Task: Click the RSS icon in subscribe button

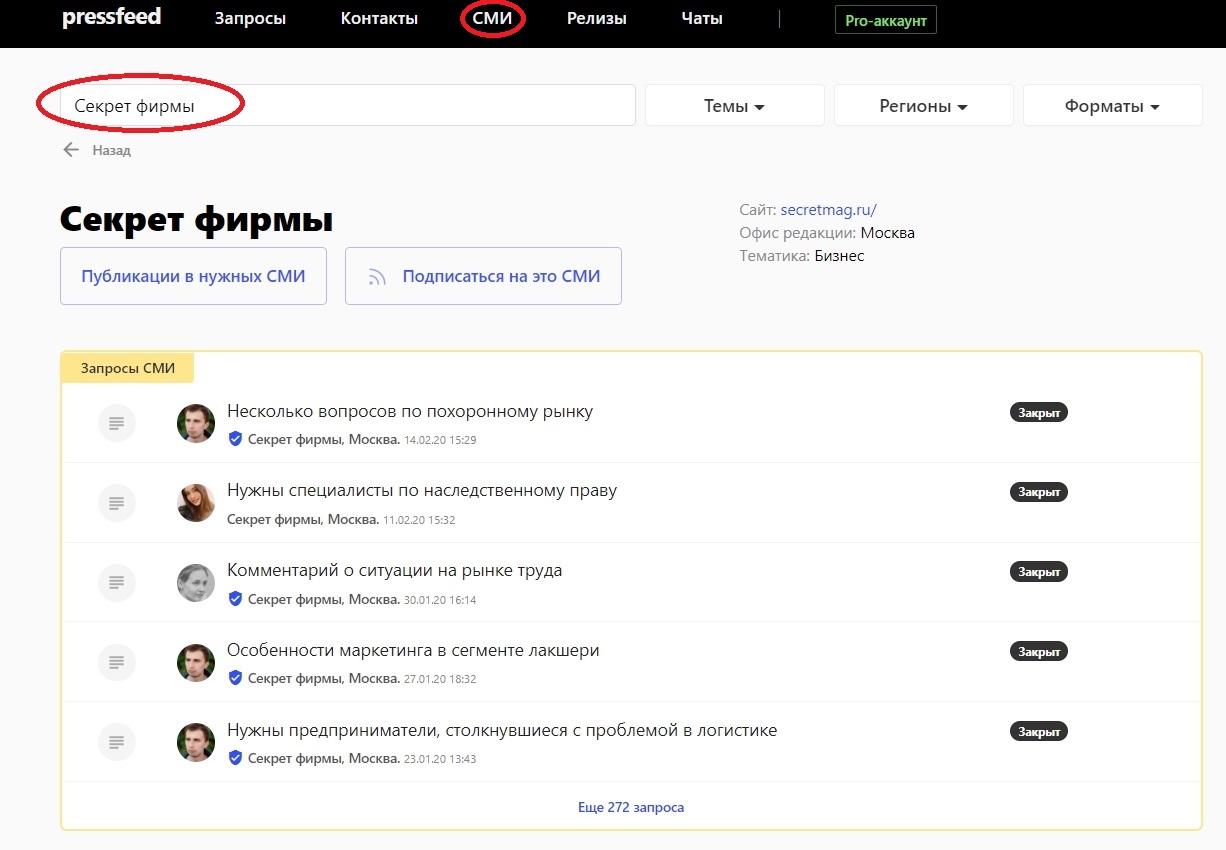Action: pyautogui.click(x=377, y=277)
